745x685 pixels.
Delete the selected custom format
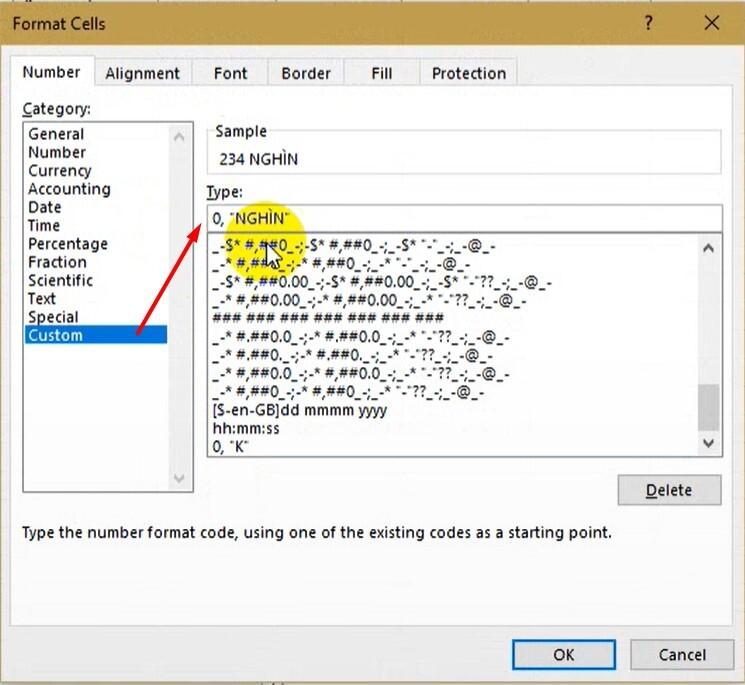click(x=669, y=490)
